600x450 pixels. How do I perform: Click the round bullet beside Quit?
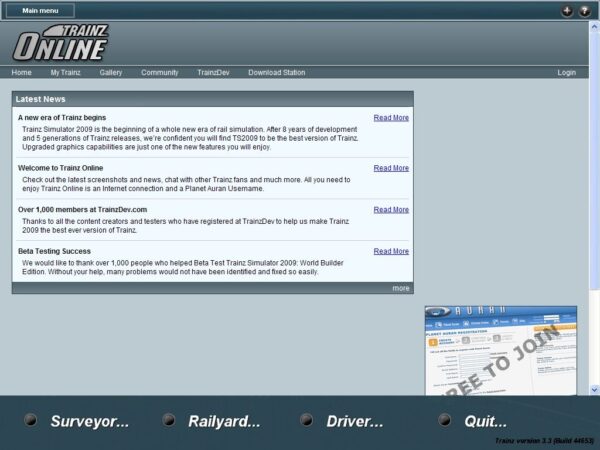pos(445,420)
